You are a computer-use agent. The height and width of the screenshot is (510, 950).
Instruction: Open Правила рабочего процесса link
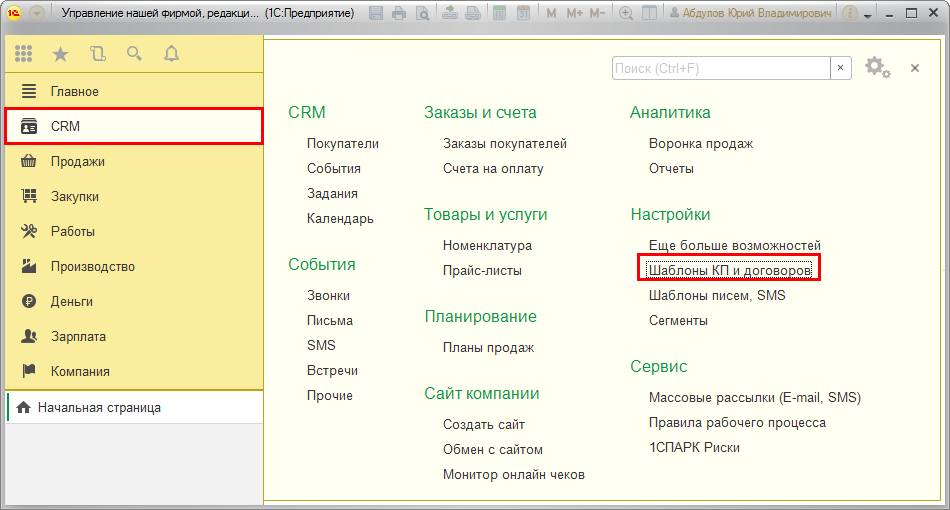[737, 423]
